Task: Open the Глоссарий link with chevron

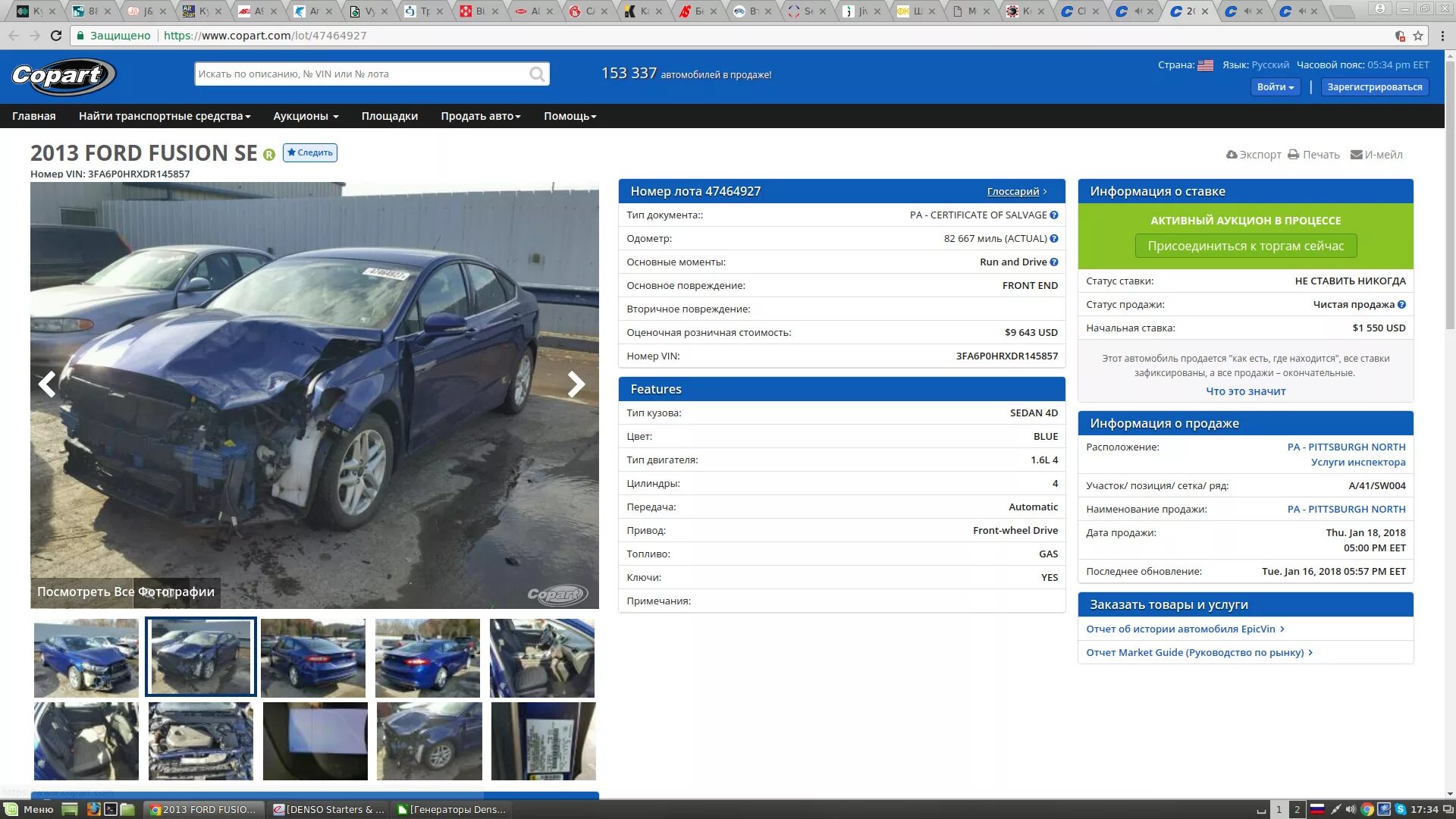Action: [x=1017, y=192]
